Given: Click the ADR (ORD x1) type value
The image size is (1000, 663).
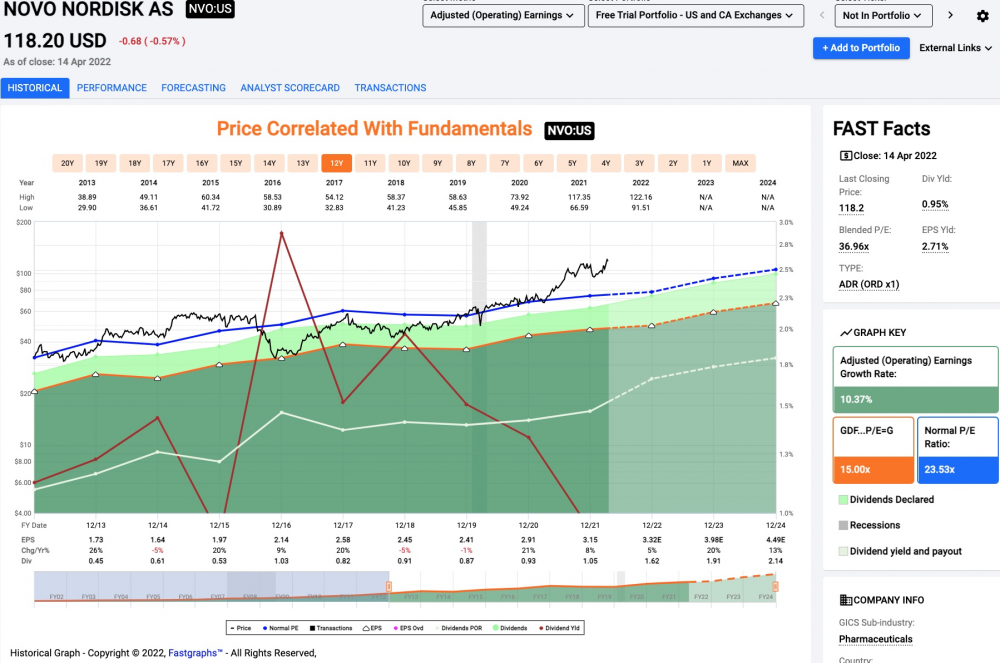Looking at the screenshot, I should tap(869, 284).
